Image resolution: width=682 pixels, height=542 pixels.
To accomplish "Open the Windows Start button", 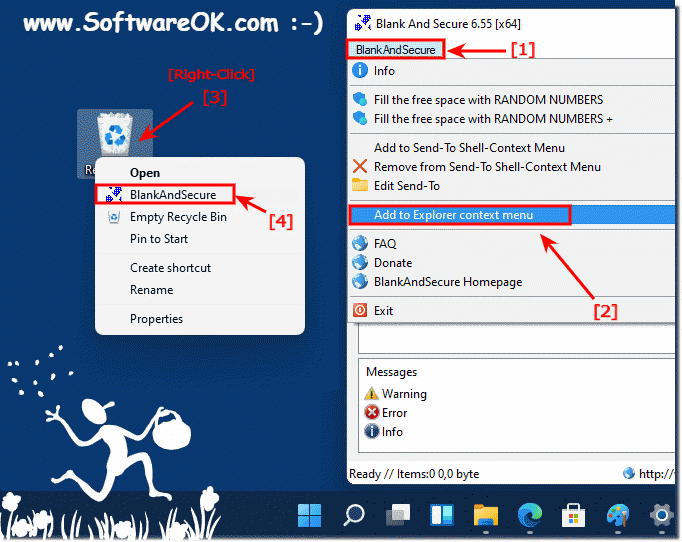I will pyautogui.click(x=310, y=515).
